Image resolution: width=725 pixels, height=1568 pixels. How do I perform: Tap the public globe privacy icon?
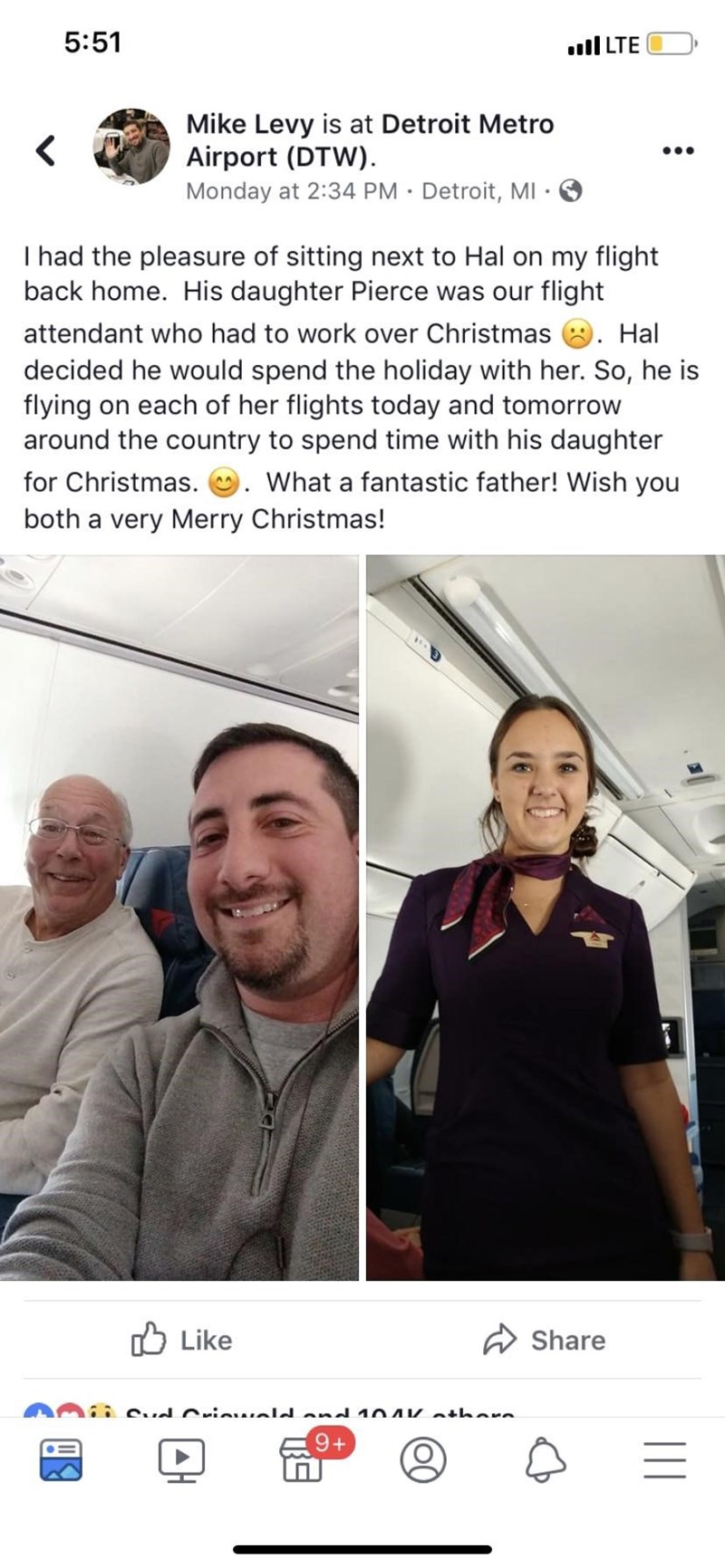click(x=570, y=191)
